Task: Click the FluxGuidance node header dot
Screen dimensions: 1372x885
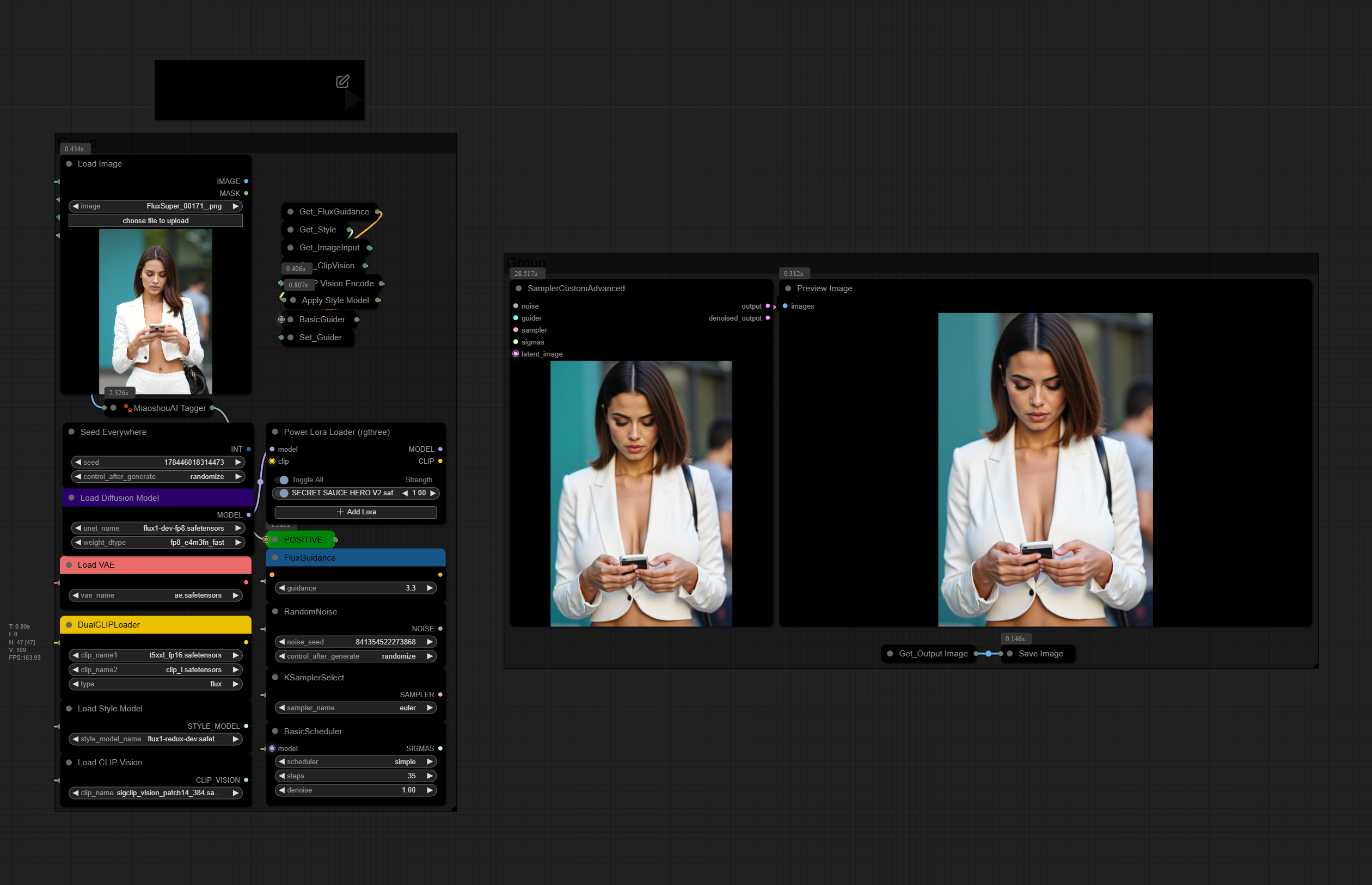Action: pyautogui.click(x=275, y=557)
